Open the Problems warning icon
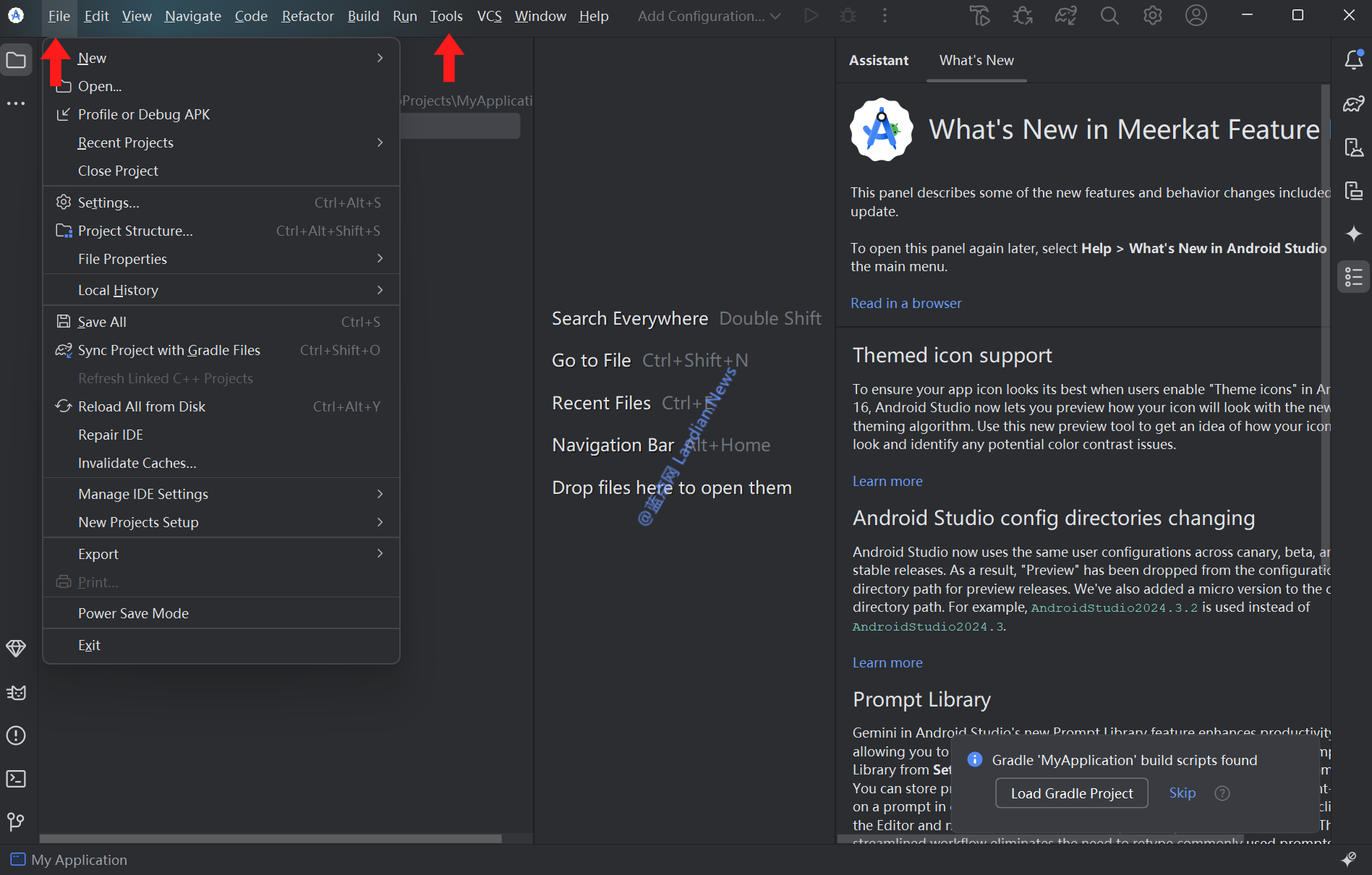 point(16,736)
